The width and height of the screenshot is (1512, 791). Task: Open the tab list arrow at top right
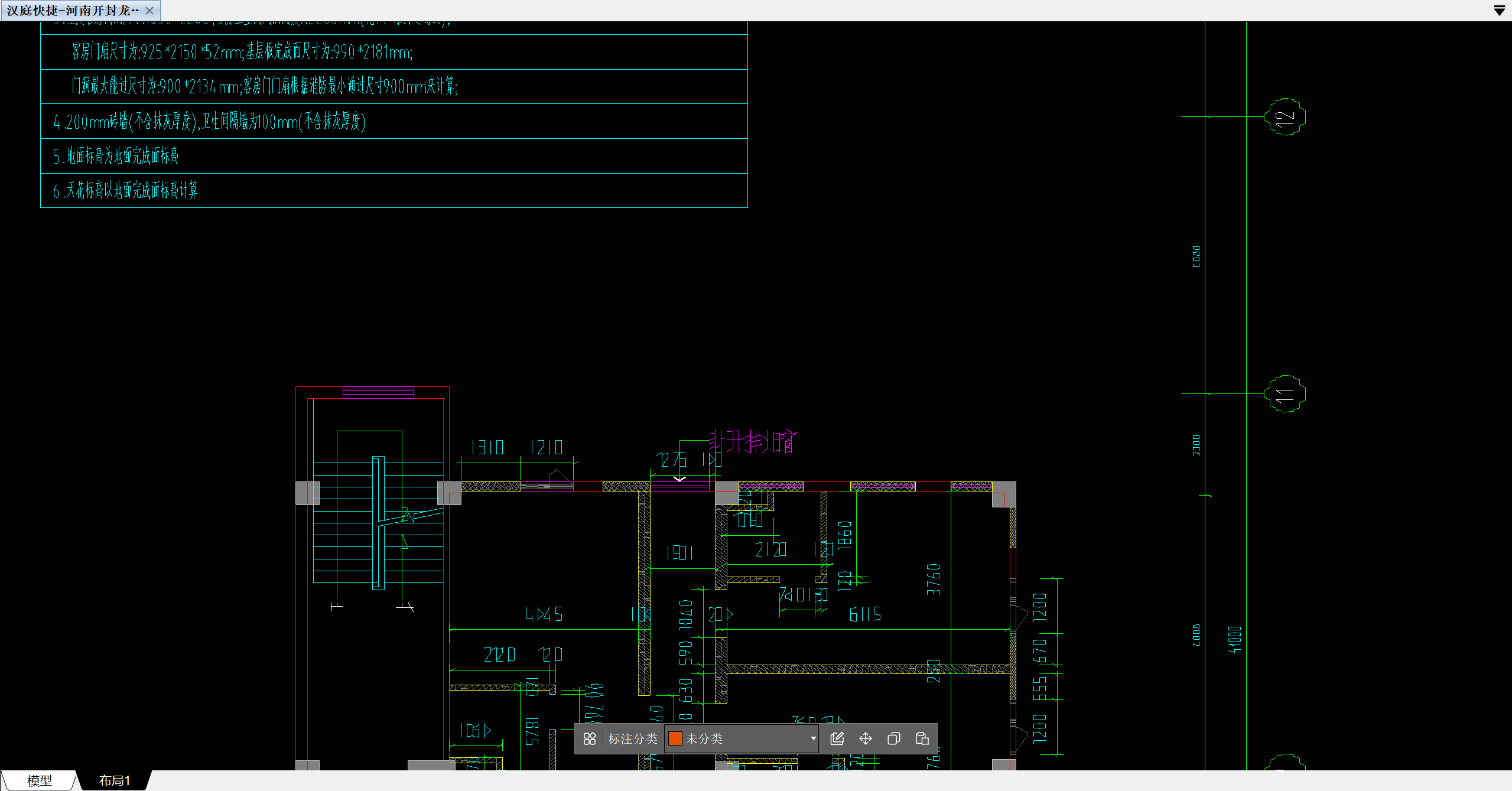(1499, 11)
